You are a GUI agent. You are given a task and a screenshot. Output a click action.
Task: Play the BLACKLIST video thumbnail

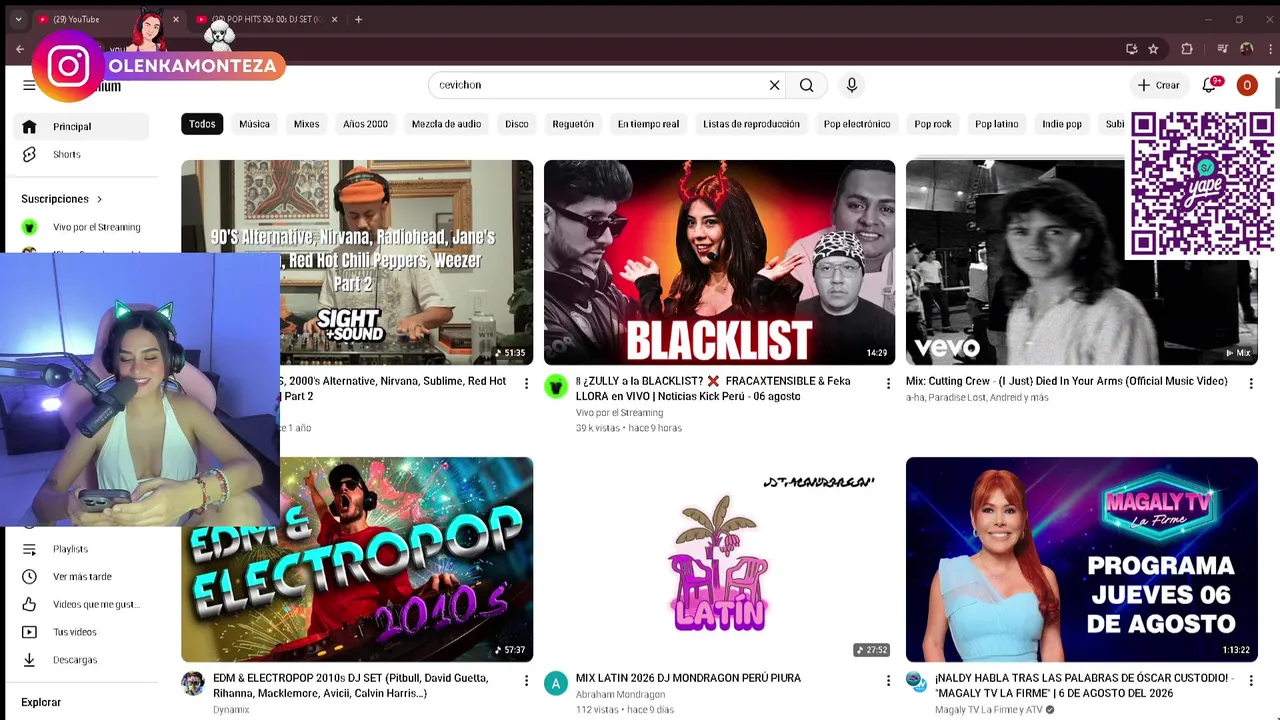[x=719, y=262]
